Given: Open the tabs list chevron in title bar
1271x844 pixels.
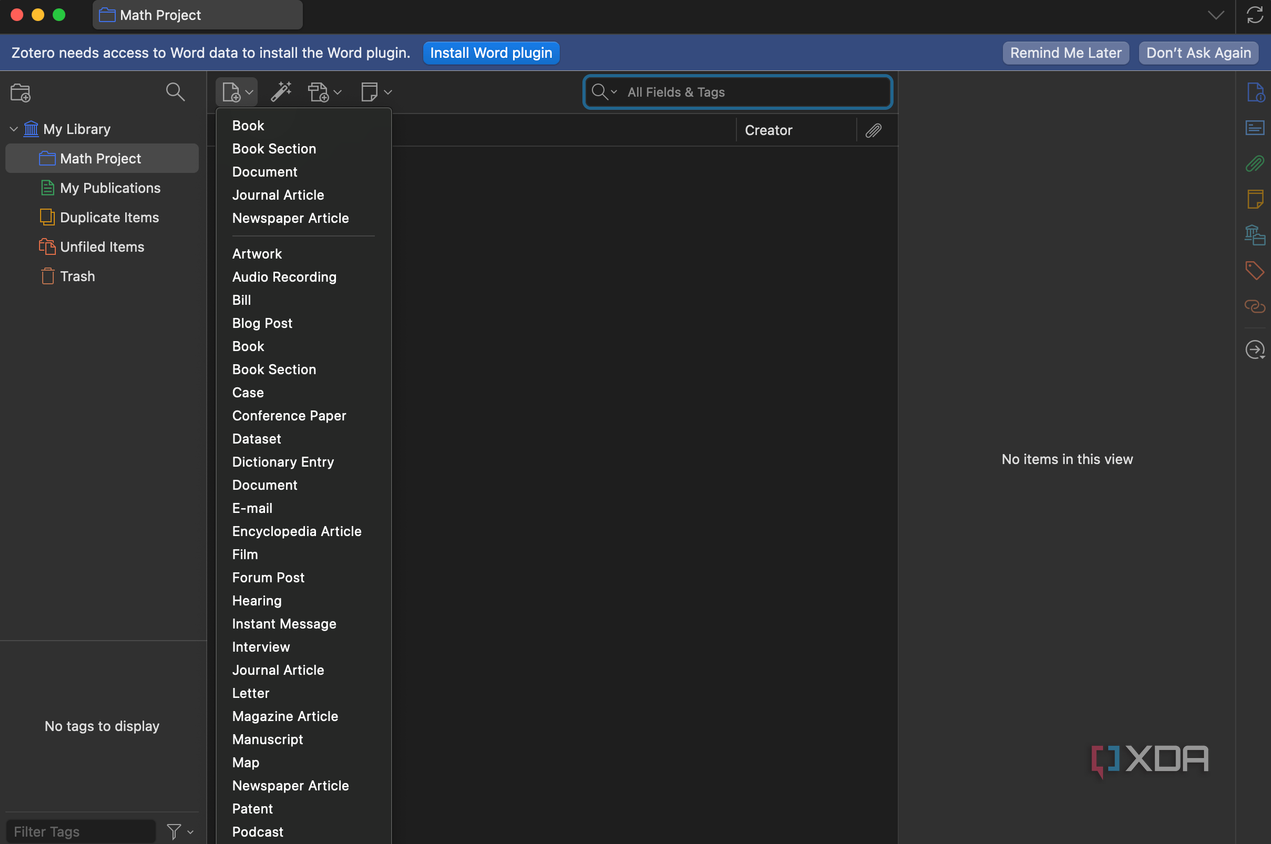Looking at the screenshot, I should click(1216, 15).
